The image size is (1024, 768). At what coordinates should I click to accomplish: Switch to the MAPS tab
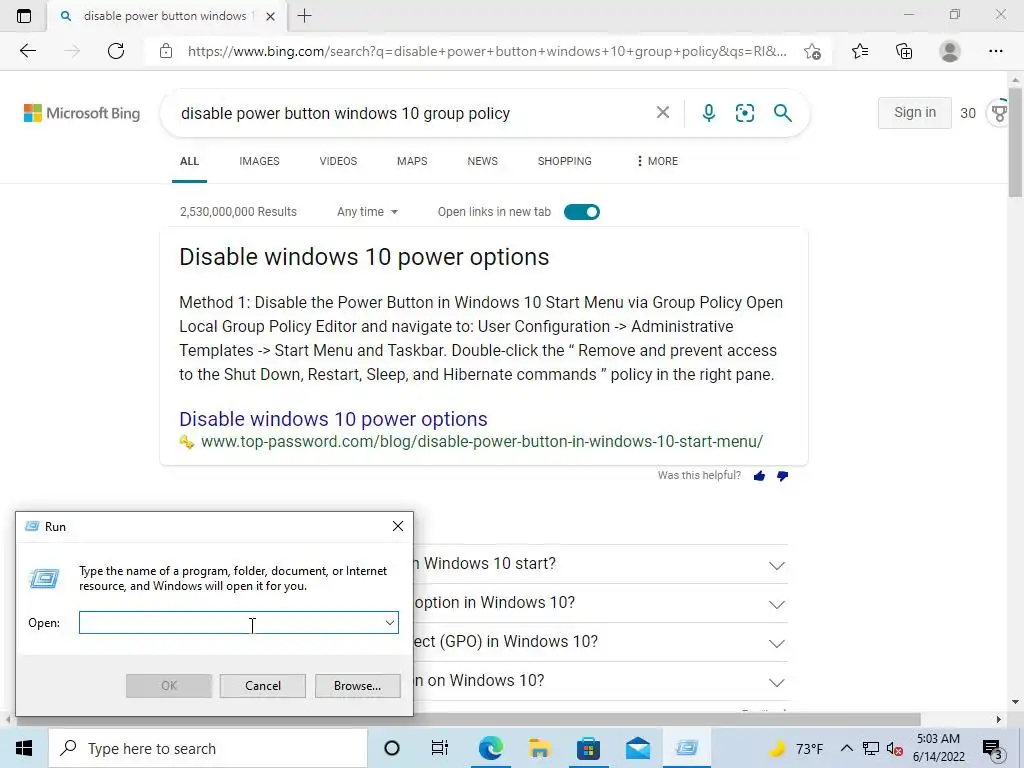click(412, 161)
